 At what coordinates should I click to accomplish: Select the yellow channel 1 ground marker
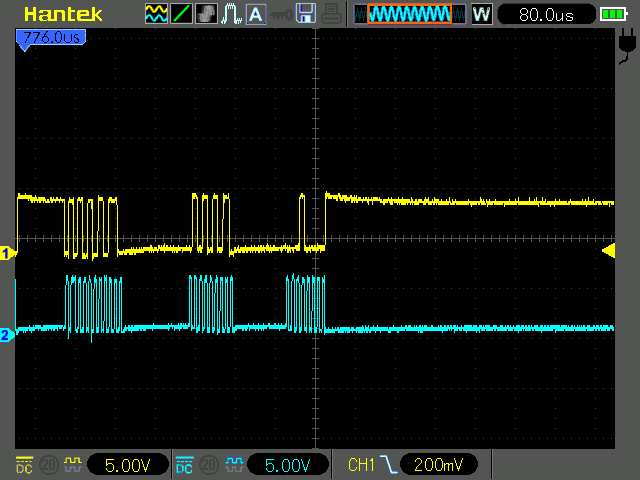(x=8, y=253)
